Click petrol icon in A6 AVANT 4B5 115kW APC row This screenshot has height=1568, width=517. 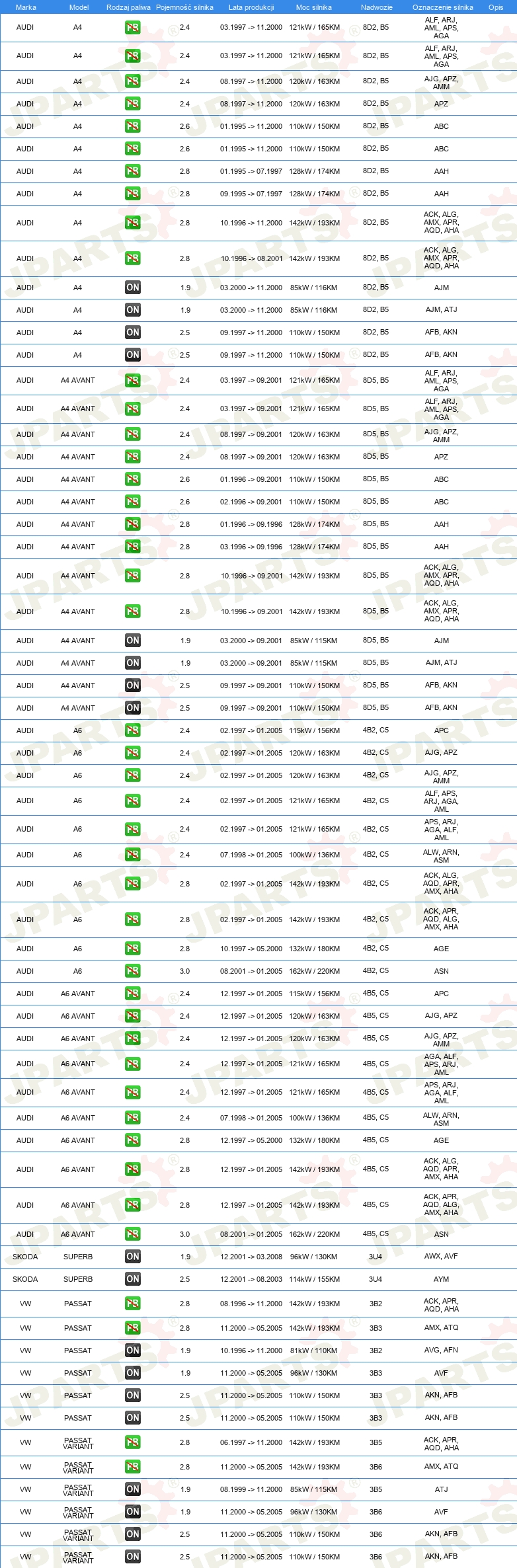point(132,994)
